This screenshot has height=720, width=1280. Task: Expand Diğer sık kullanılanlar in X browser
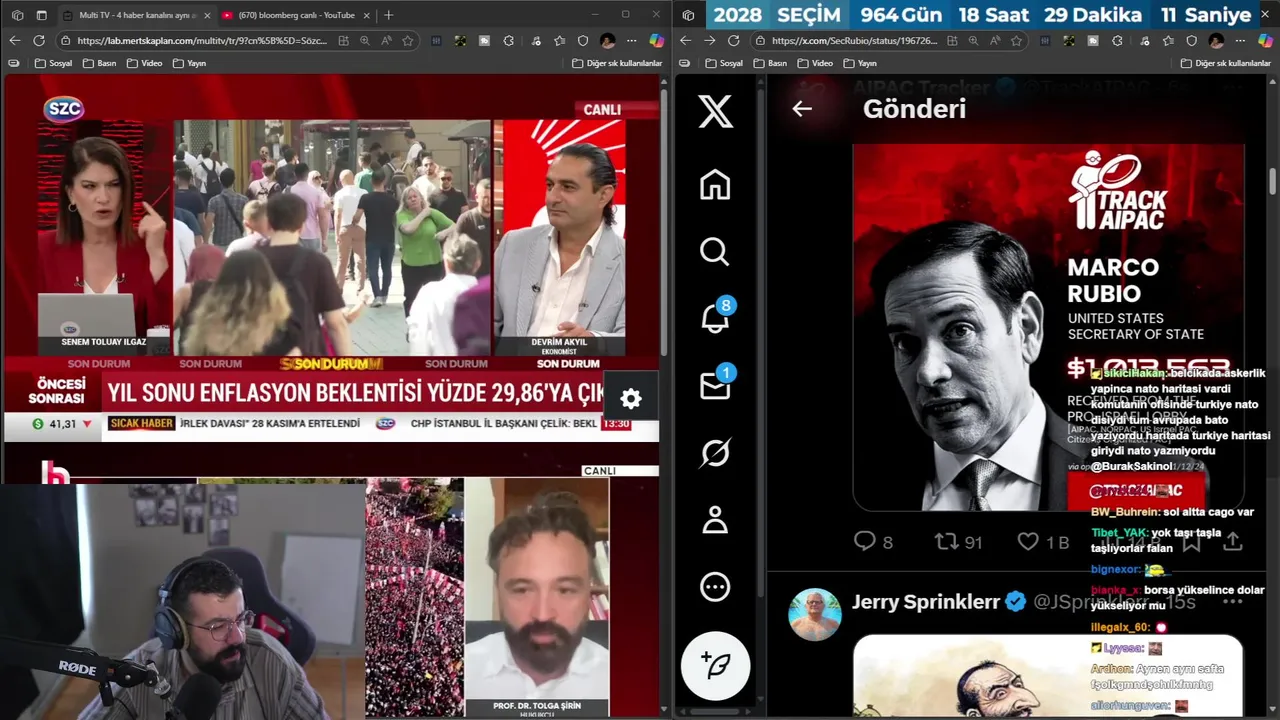click(x=1225, y=63)
